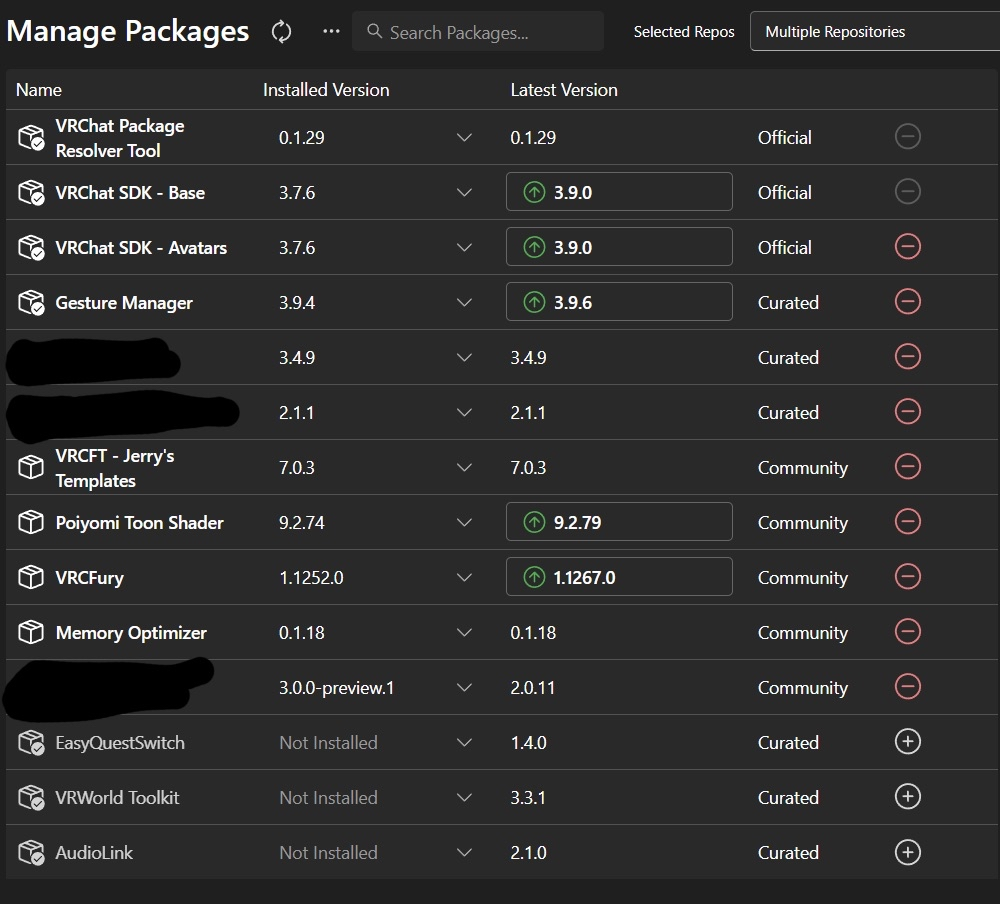Click the refresh packages icon
Screen dimensions: 1000x904
click(x=282, y=32)
